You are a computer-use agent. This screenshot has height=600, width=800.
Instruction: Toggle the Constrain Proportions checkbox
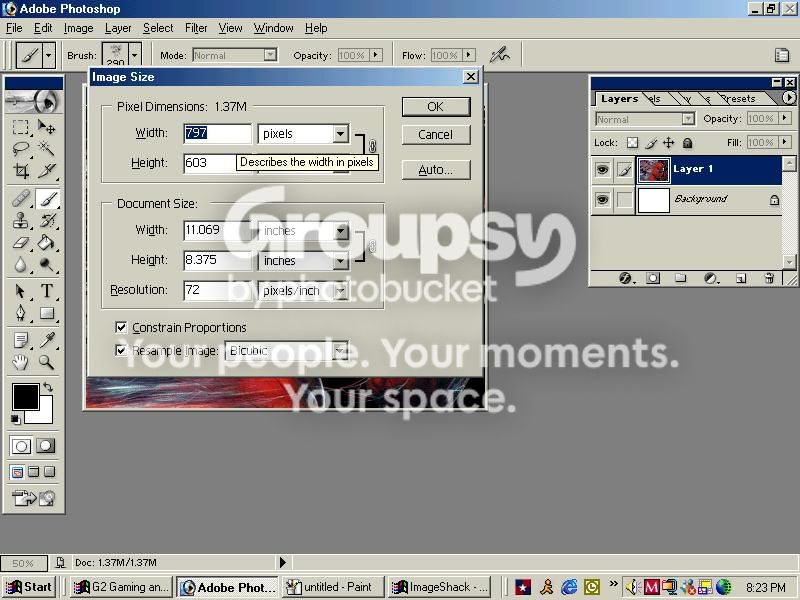pos(121,327)
